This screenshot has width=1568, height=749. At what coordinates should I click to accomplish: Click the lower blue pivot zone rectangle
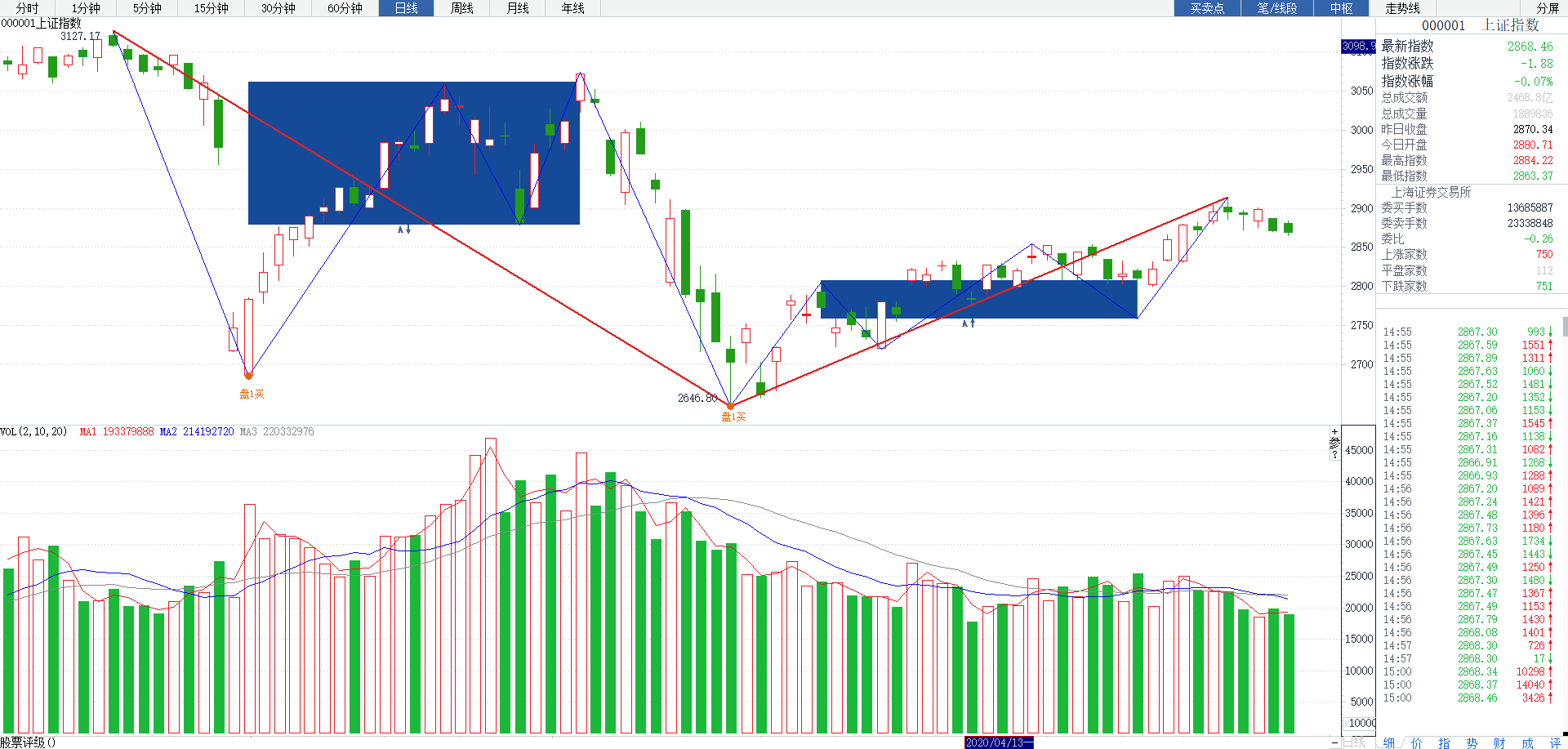point(978,299)
